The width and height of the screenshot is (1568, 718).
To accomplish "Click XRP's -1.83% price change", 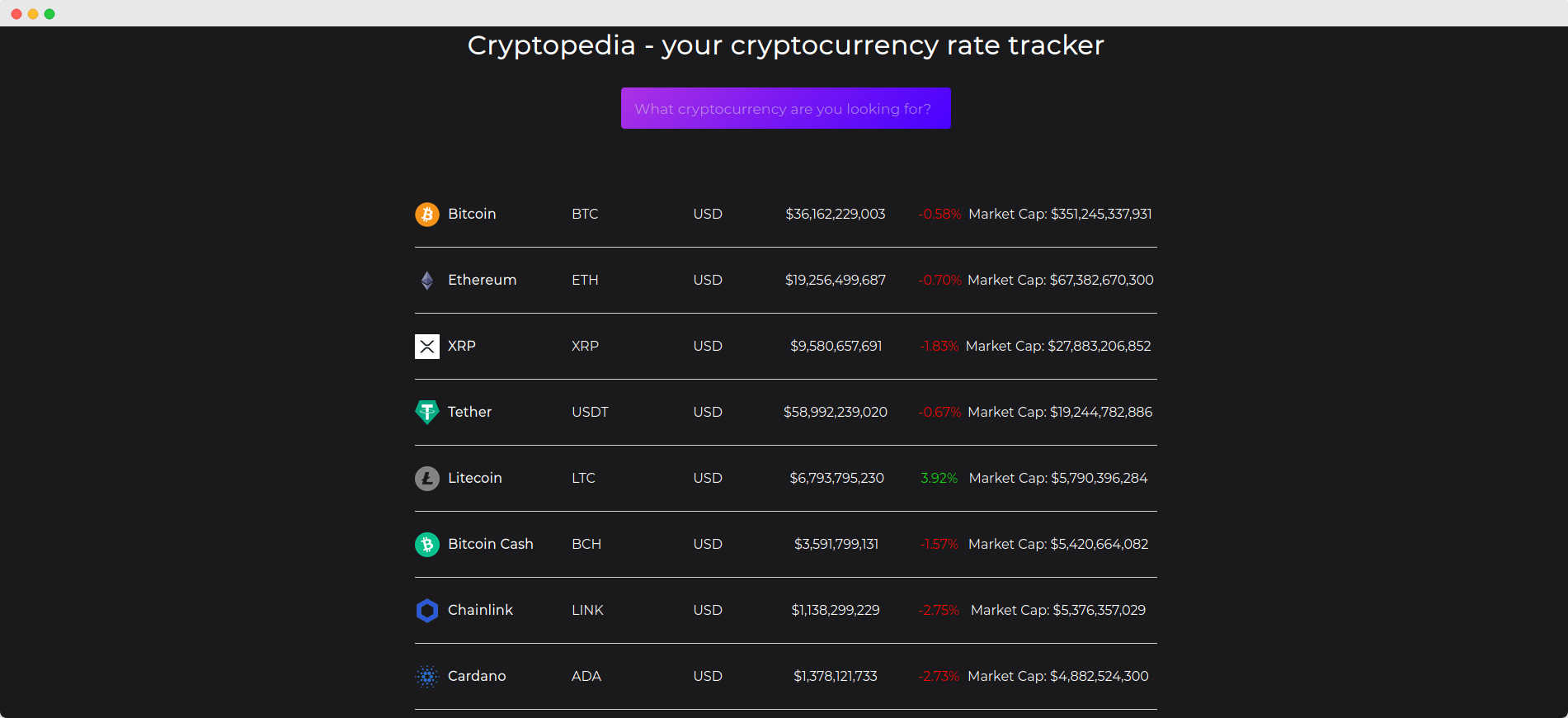I will pos(939,346).
